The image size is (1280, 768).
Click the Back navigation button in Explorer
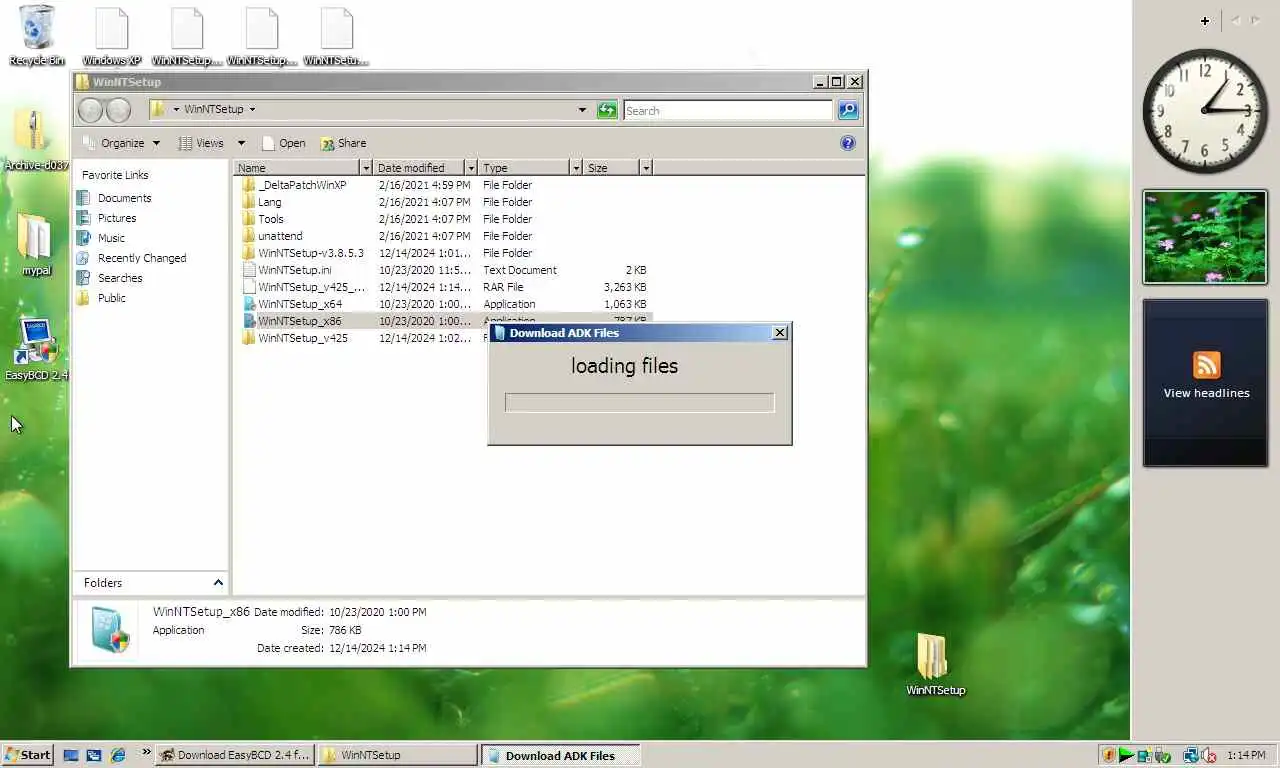tap(90, 110)
